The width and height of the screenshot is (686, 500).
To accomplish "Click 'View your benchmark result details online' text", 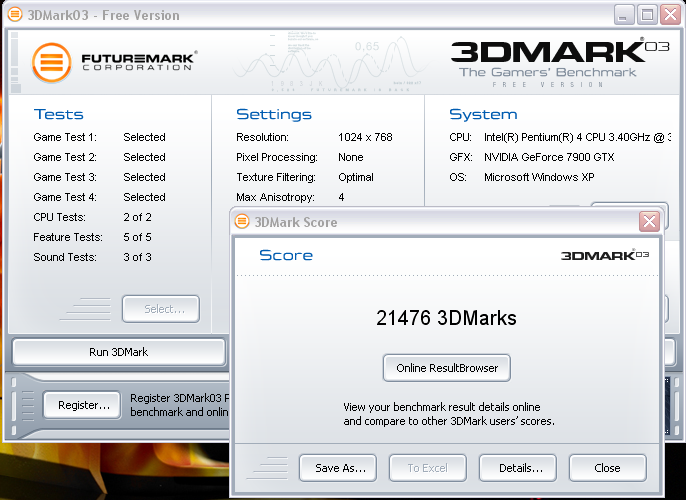I will 442,407.
